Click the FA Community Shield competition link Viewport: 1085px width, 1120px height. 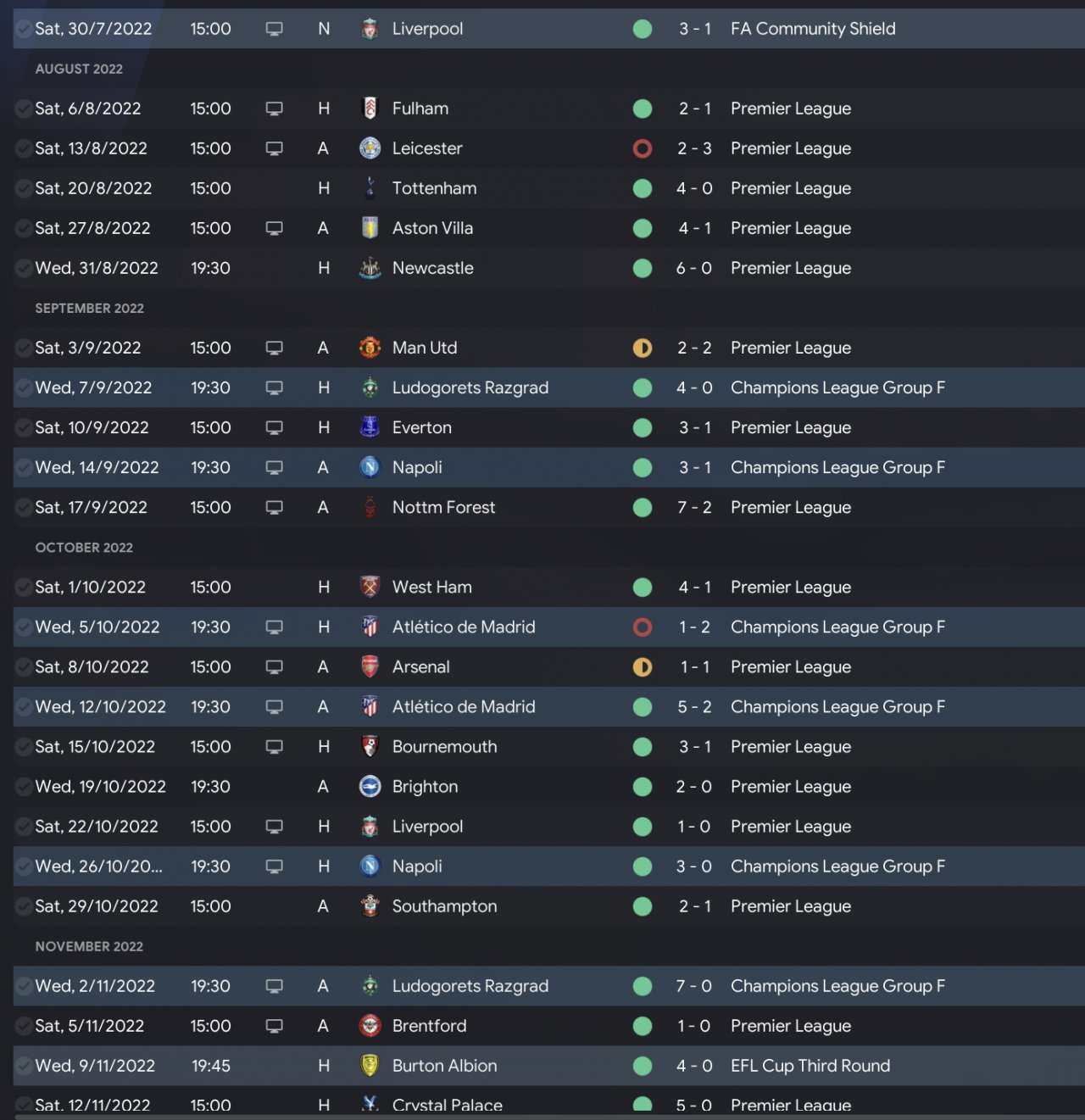[812, 29]
